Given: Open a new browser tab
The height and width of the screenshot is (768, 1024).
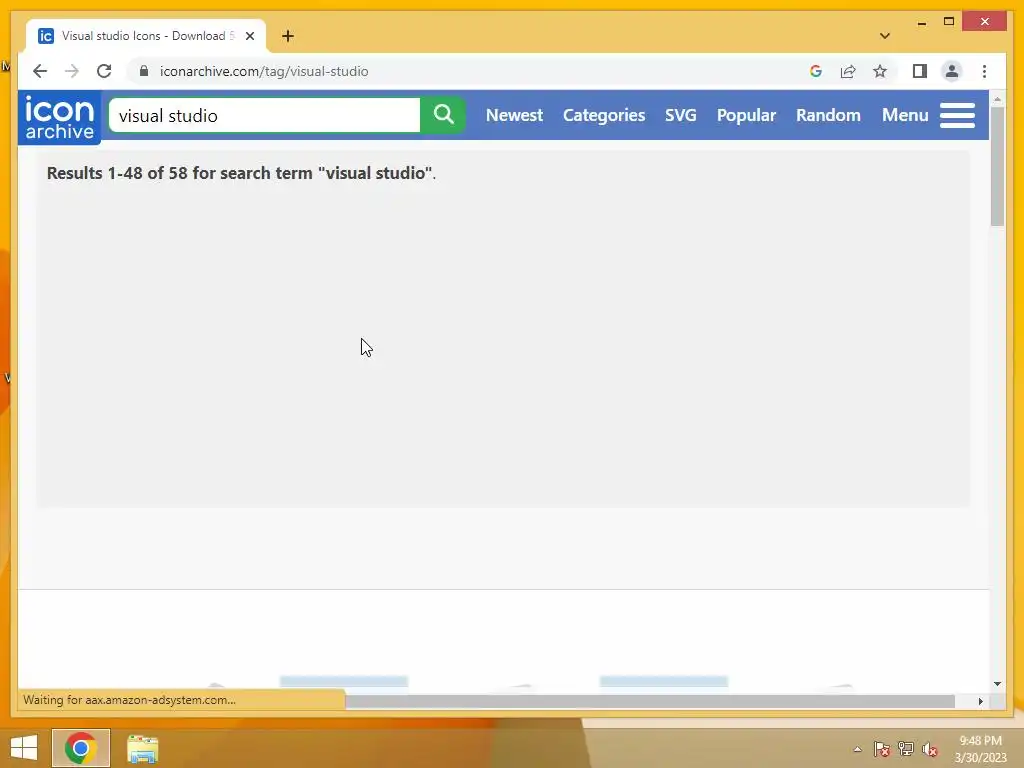Looking at the screenshot, I should (288, 36).
